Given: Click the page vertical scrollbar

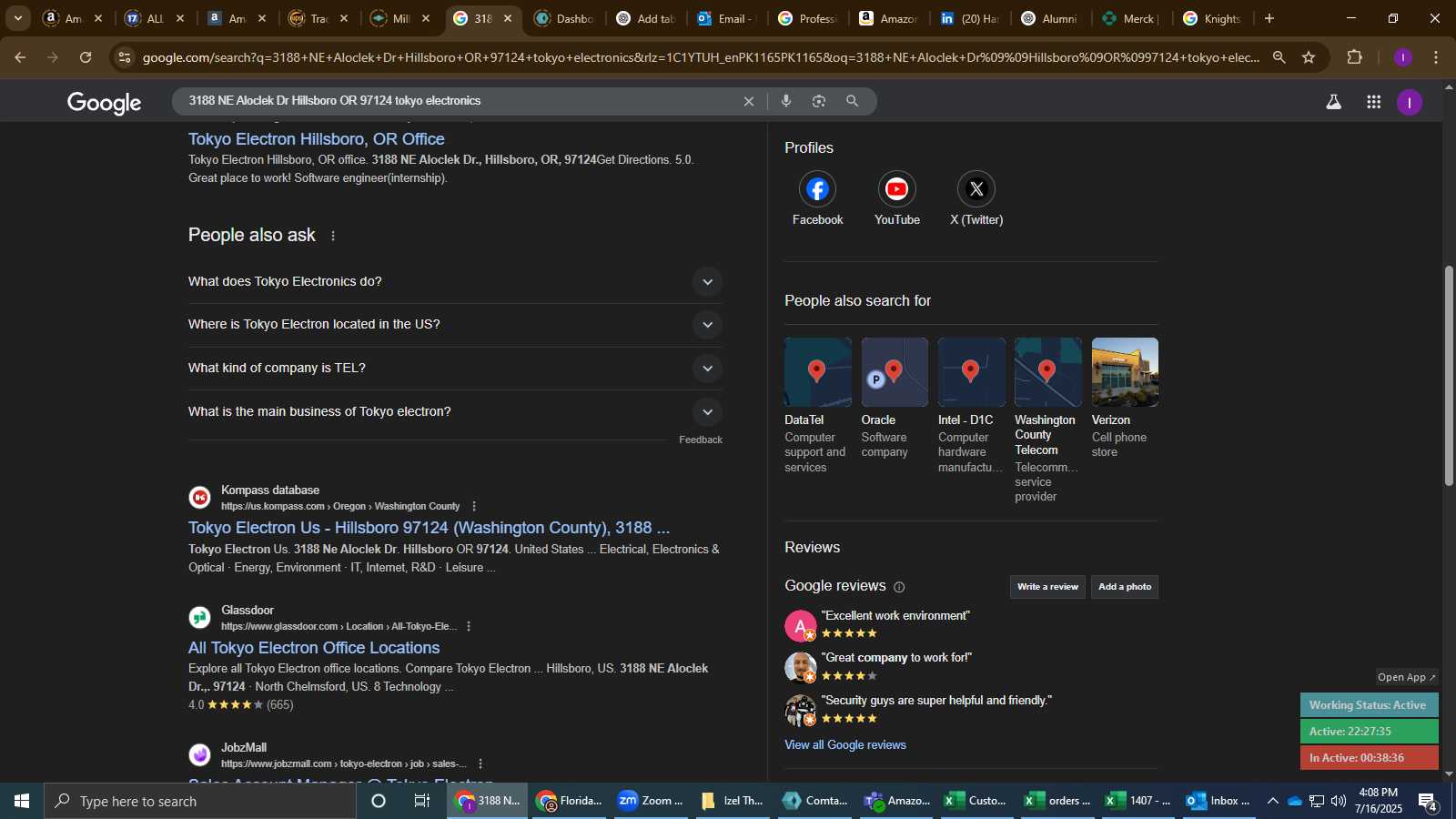Looking at the screenshot, I should (1449, 375).
